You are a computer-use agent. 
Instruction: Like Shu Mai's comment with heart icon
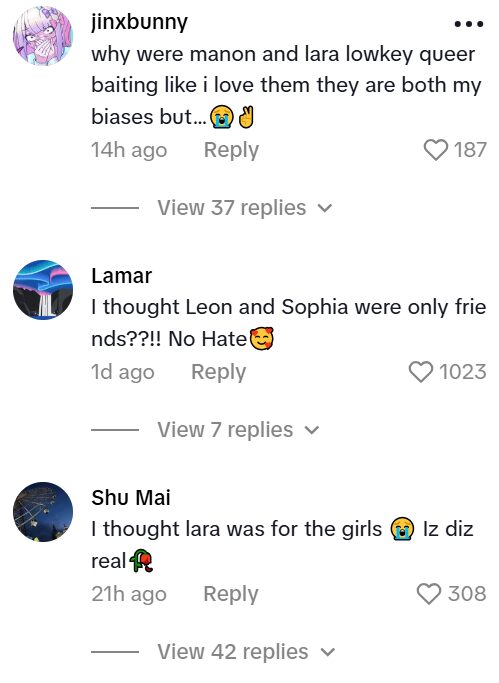429,594
